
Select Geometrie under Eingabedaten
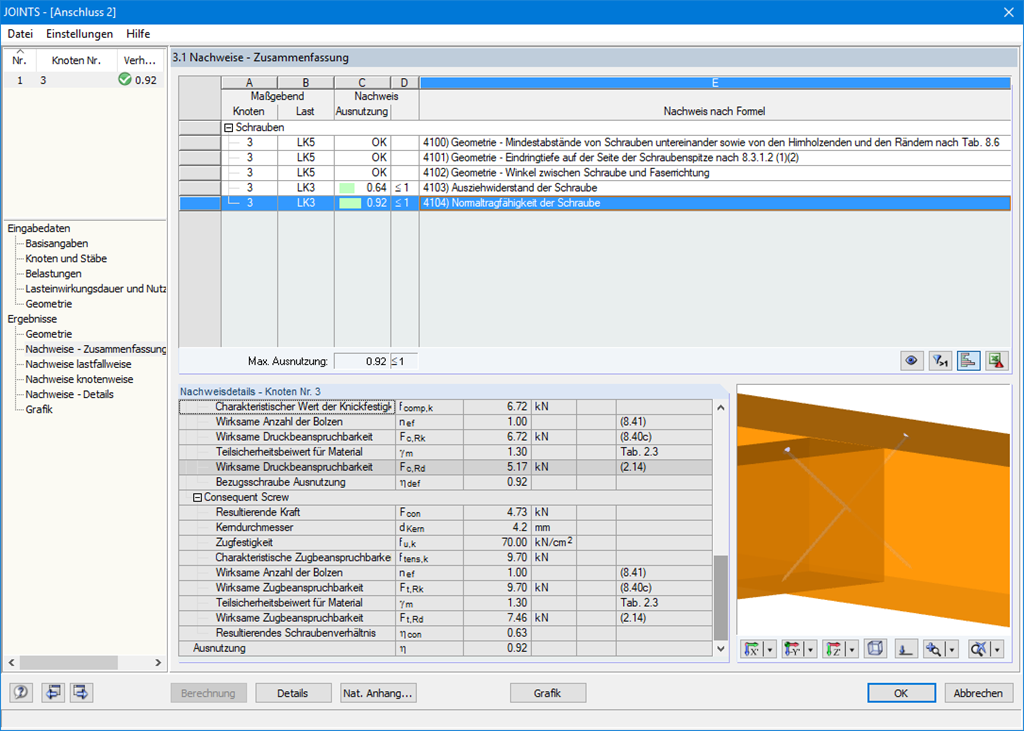48,303
